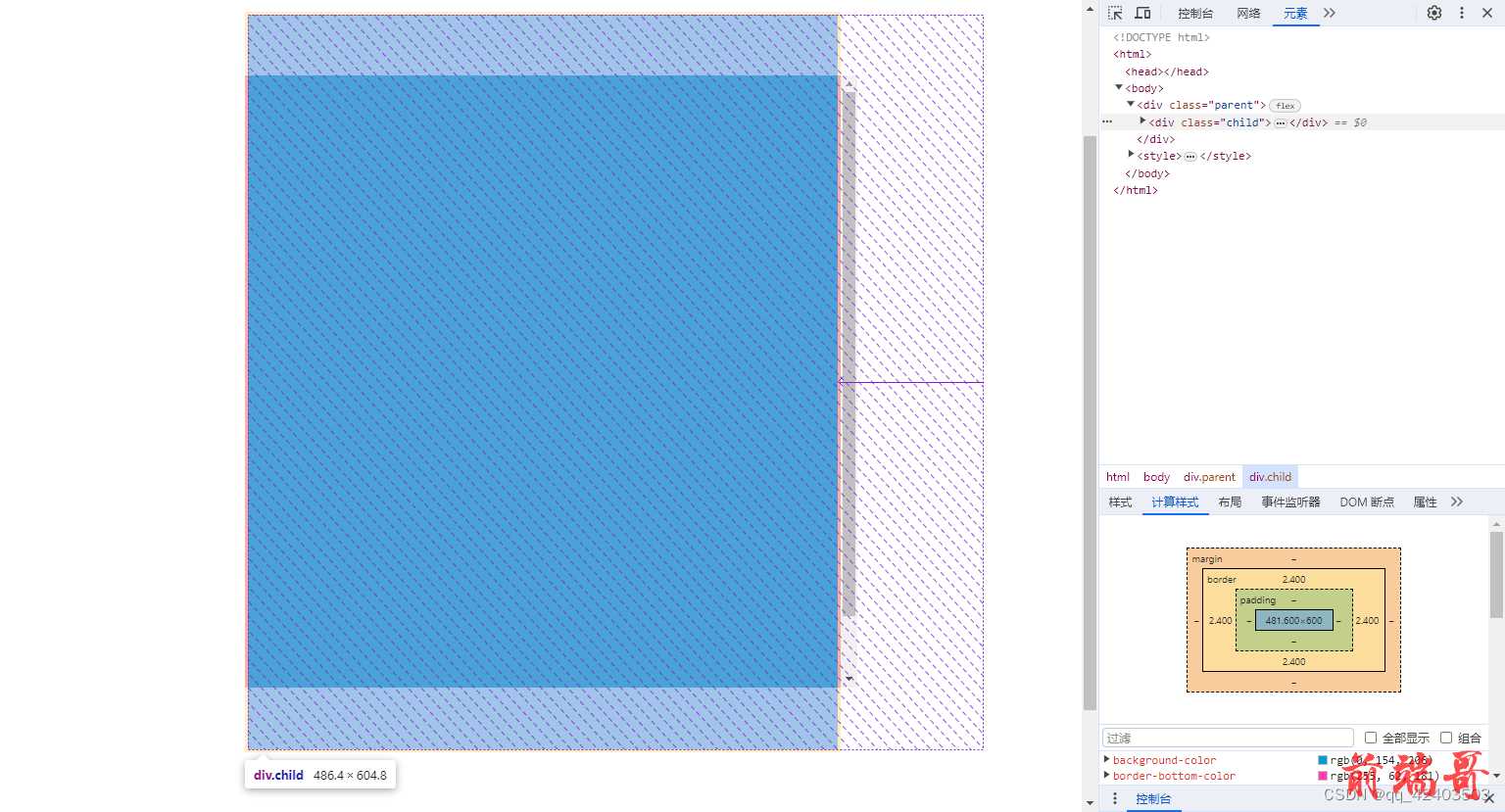Open the drawer three-dot menu at bottom
Screen dimensions: 1505x812
coord(1115,799)
